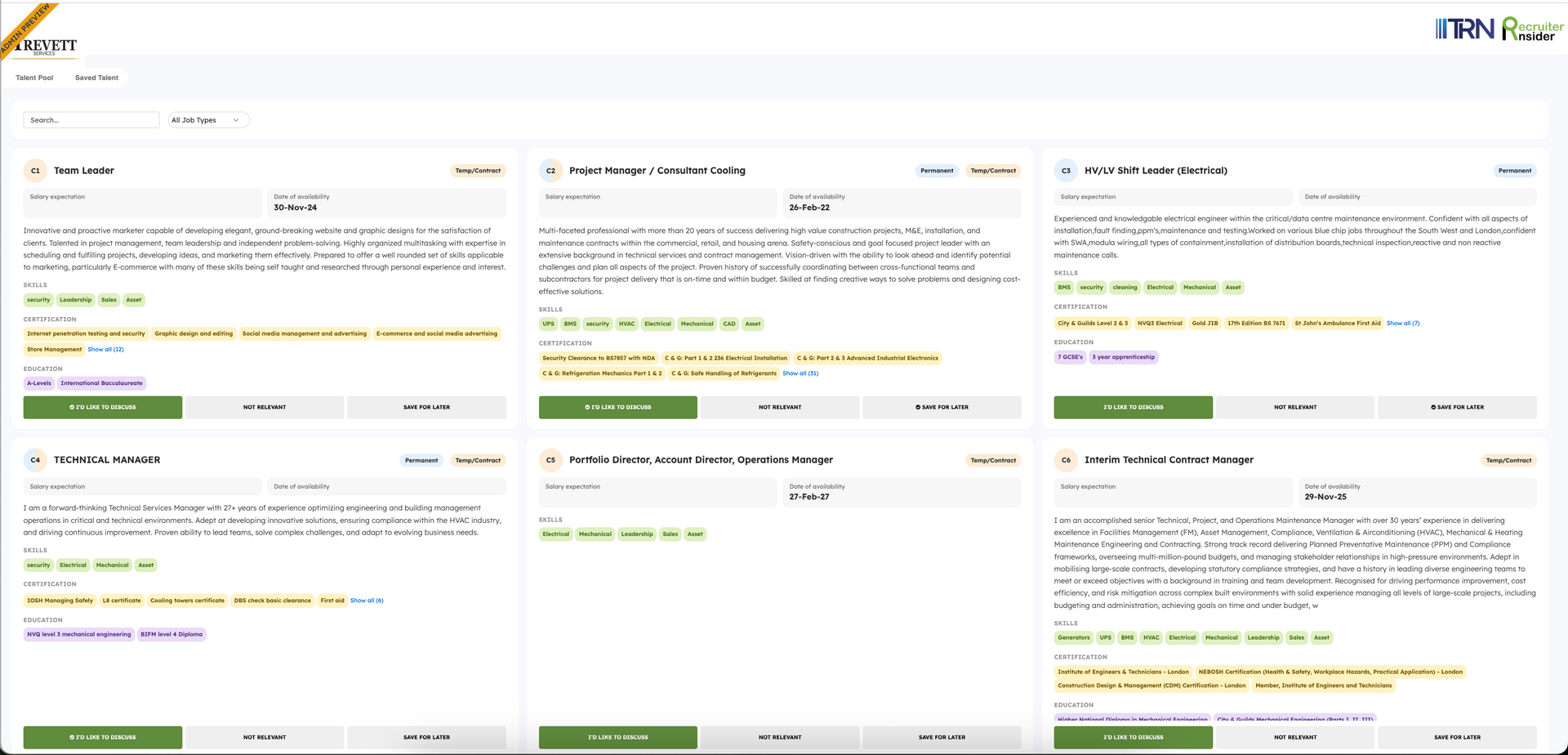Click the C2 candidate avatar badge
Image resolution: width=1568 pixels, height=755 pixels.
[550, 171]
